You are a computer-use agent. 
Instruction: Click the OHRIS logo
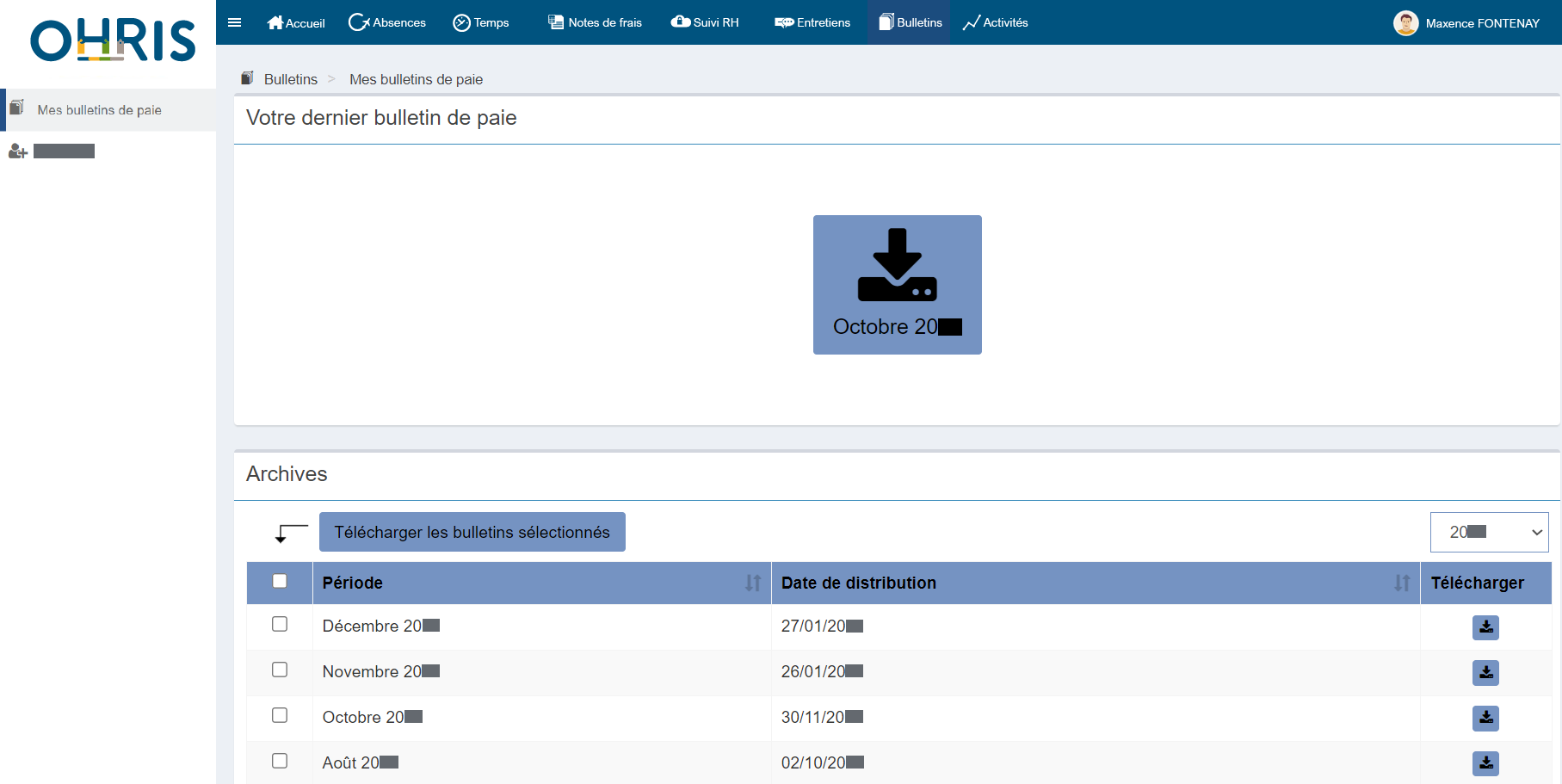113,41
